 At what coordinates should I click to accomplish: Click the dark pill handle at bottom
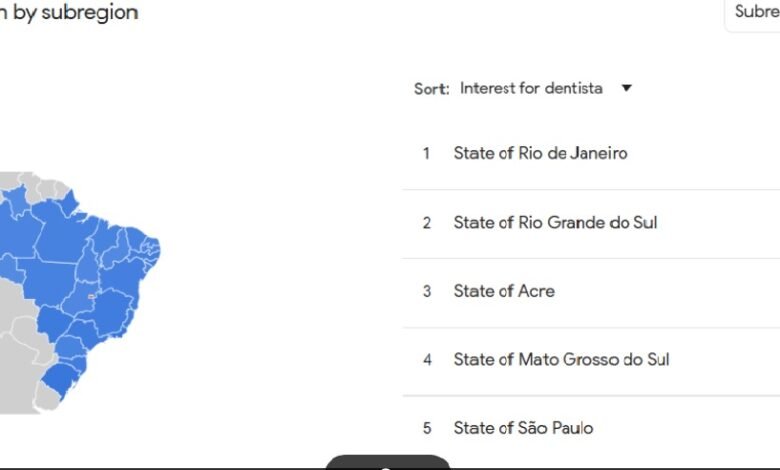[x=388, y=464]
